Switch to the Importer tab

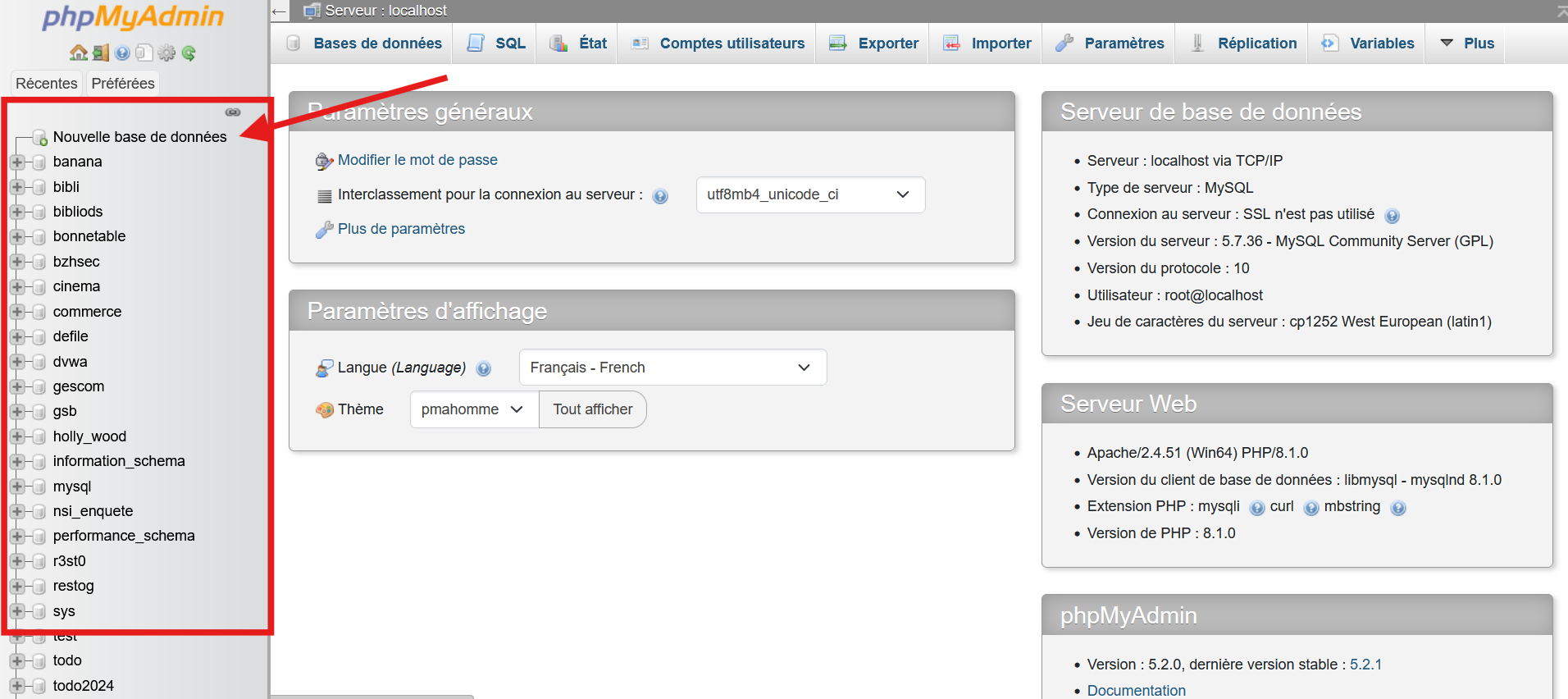pyautogui.click(x=987, y=43)
